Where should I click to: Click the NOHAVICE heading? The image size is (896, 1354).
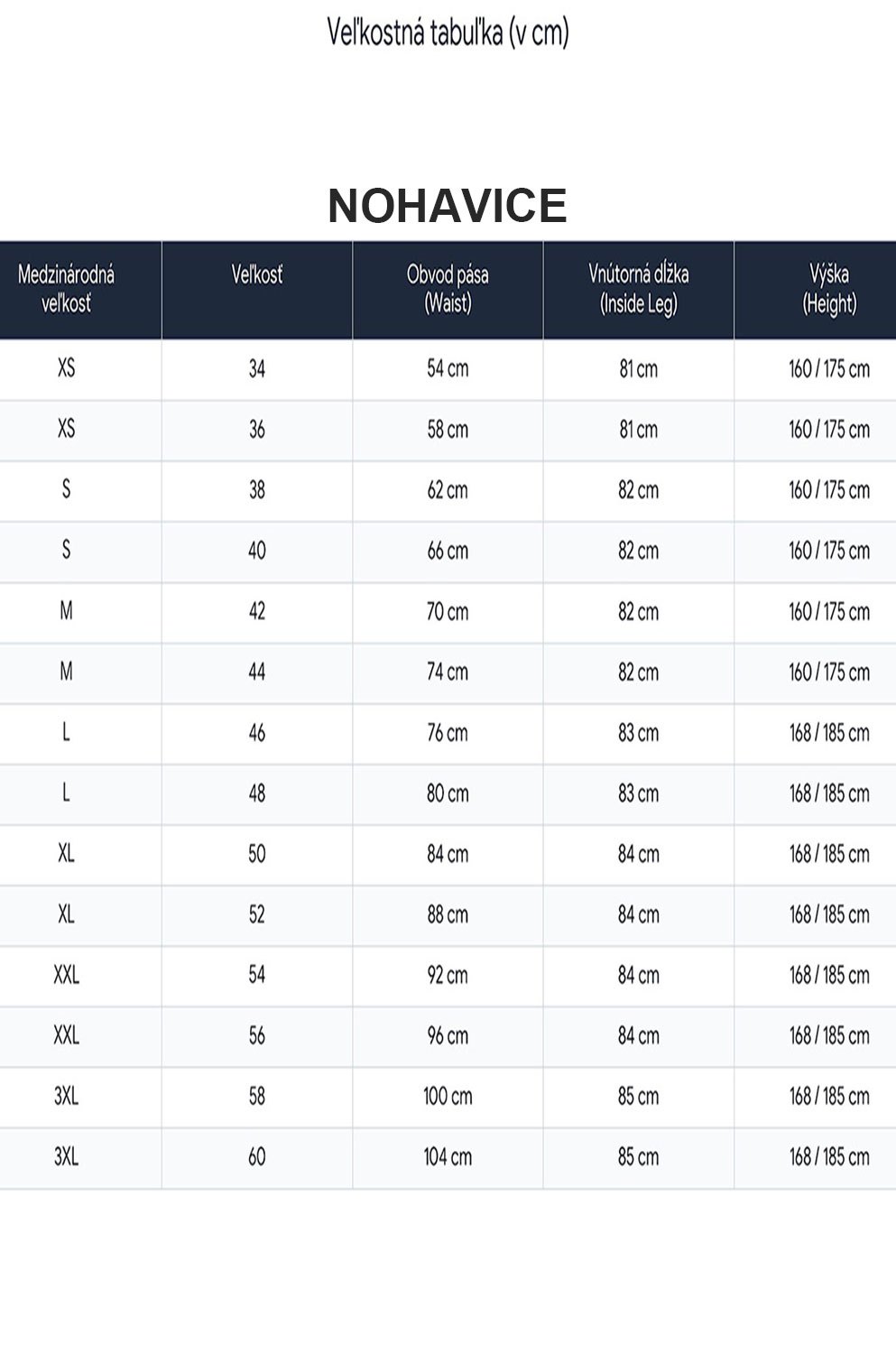[448, 206]
